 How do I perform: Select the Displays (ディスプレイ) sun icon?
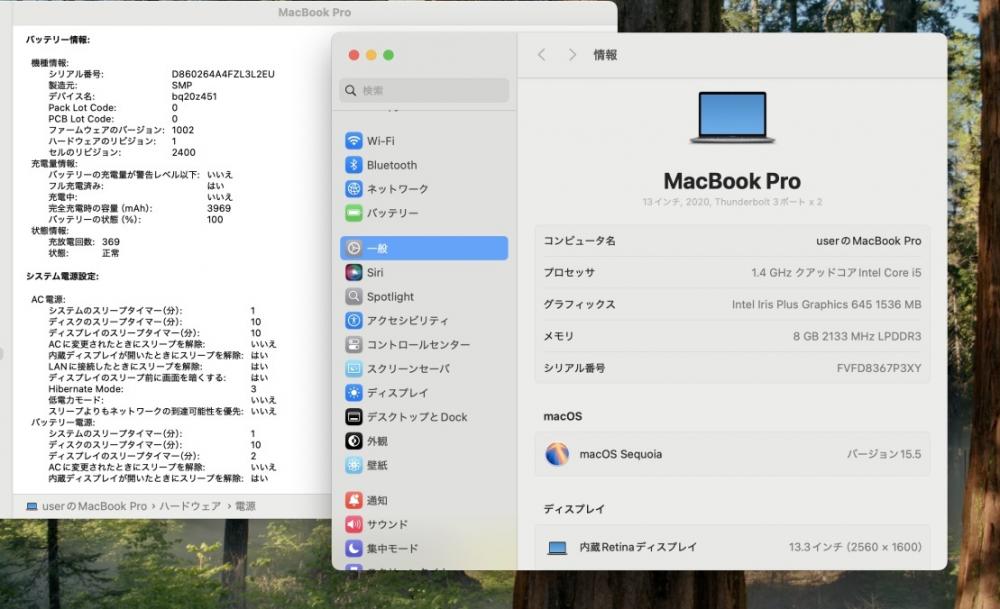pos(353,393)
